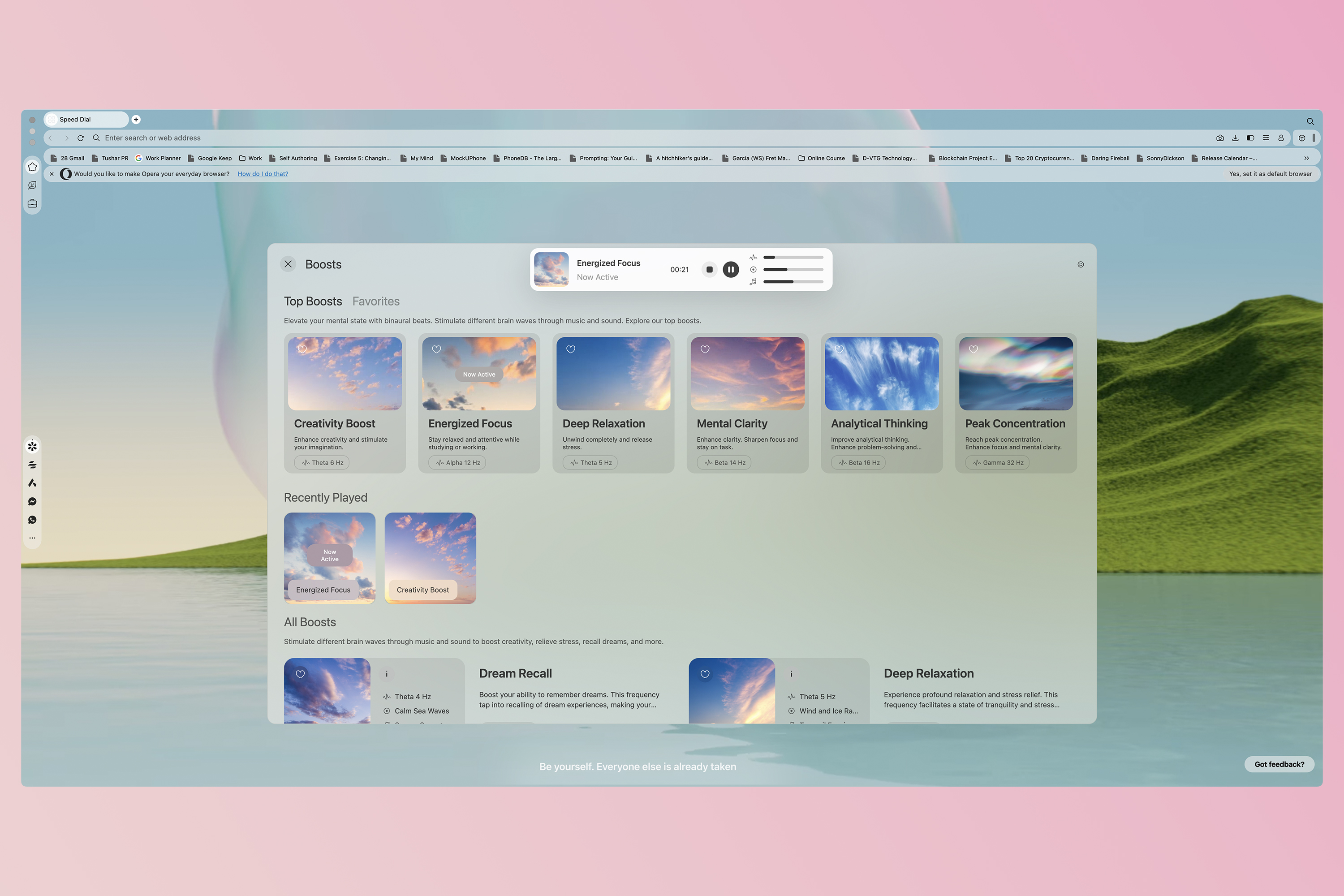
Task: Click the favorite heart icon on Deep Relaxation
Action: point(570,349)
